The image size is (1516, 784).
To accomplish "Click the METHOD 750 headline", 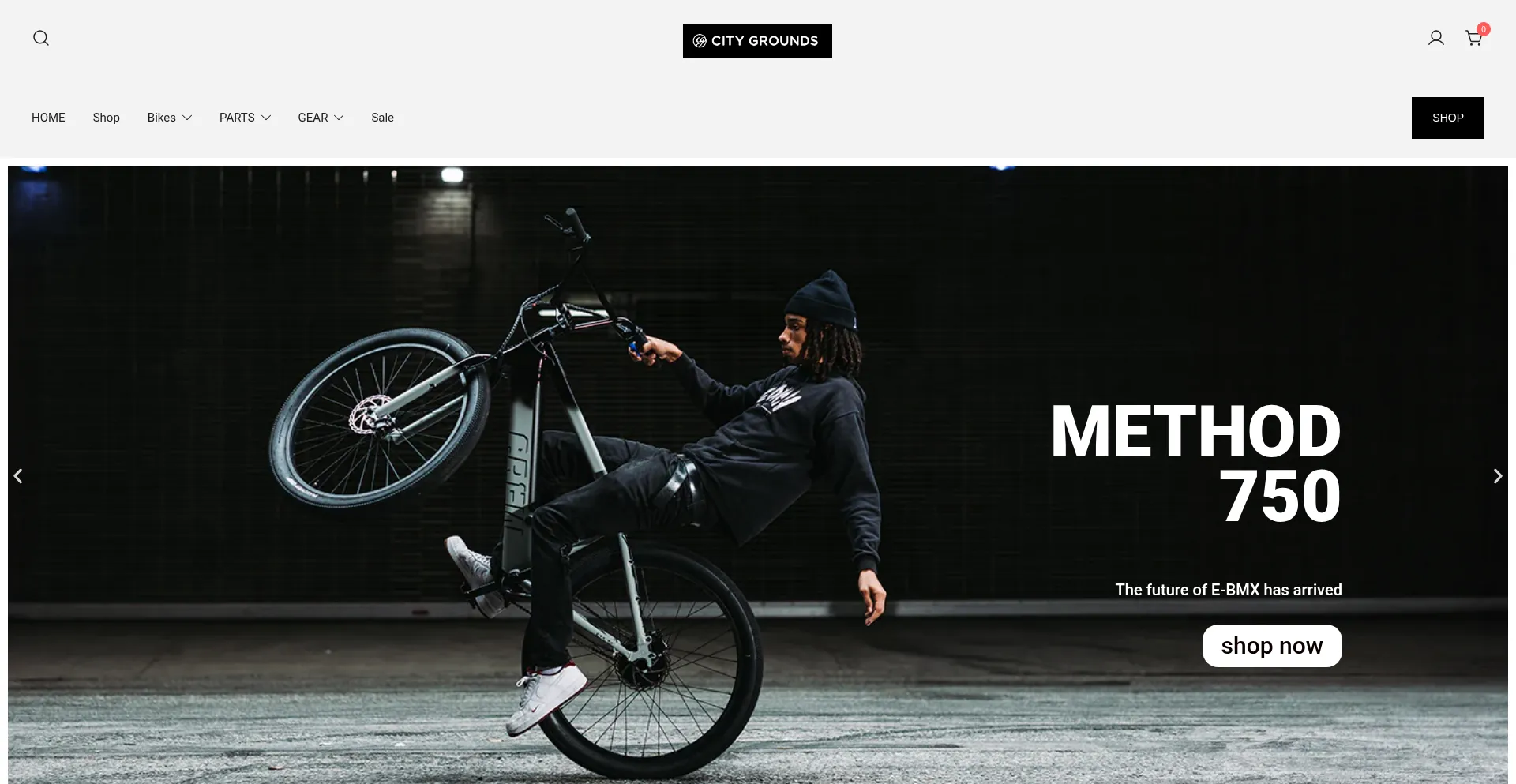I will 1195,463.
